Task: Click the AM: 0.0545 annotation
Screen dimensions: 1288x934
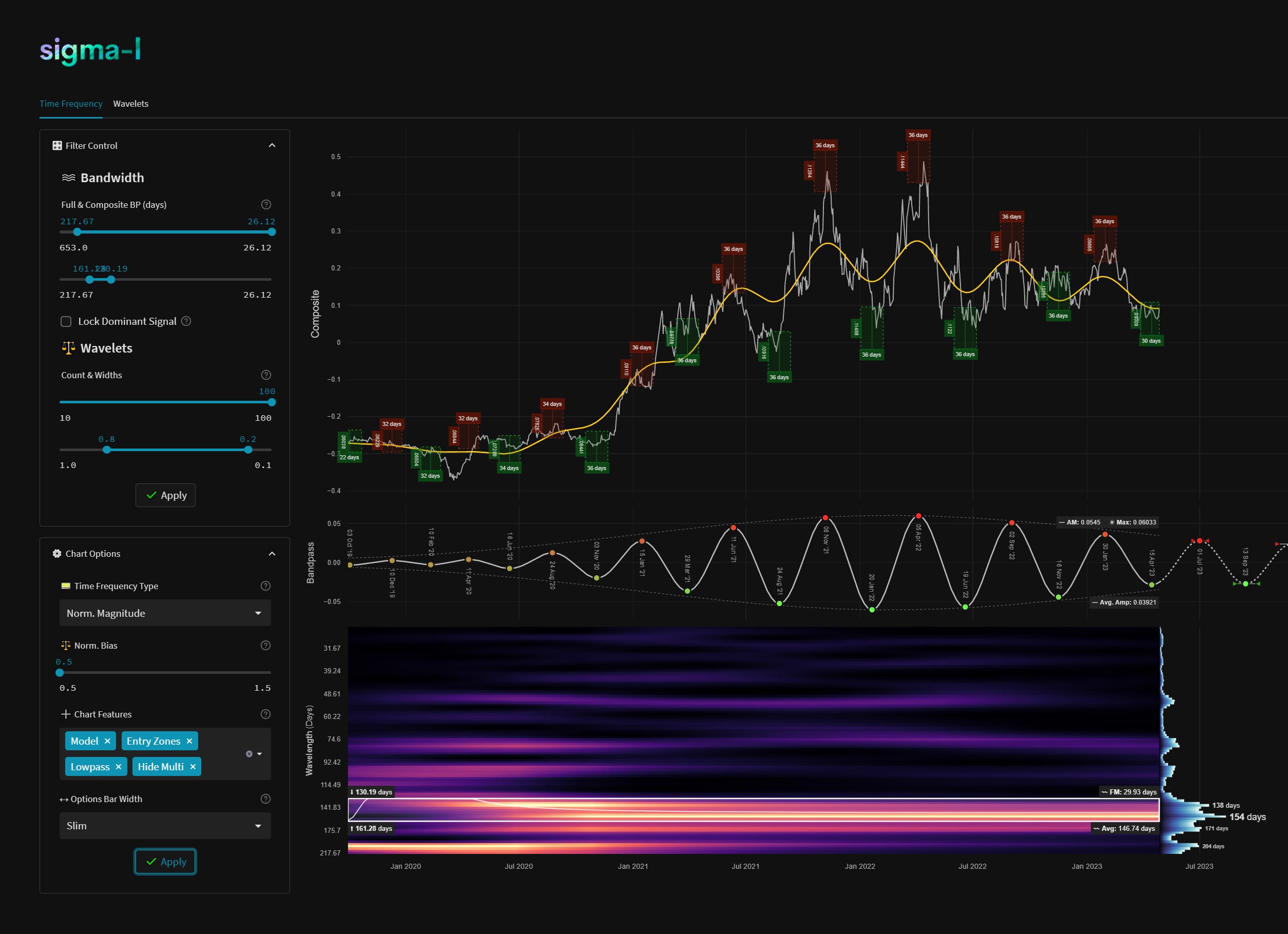Action: tap(1080, 522)
